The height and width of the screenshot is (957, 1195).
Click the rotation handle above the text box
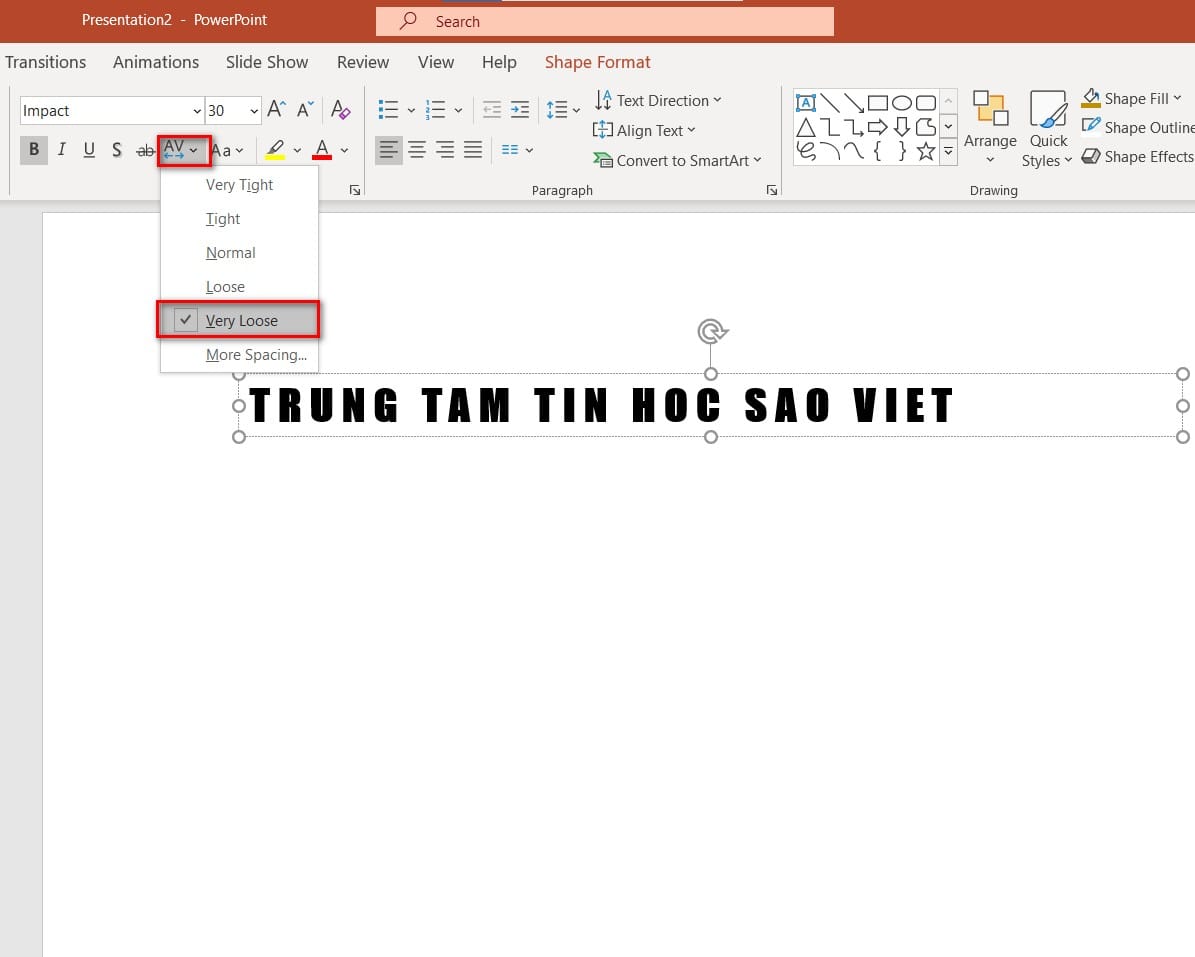coord(712,331)
